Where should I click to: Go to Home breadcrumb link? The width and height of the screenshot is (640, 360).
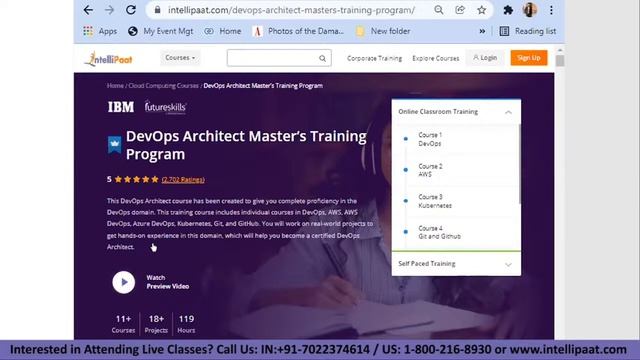click(115, 86)
